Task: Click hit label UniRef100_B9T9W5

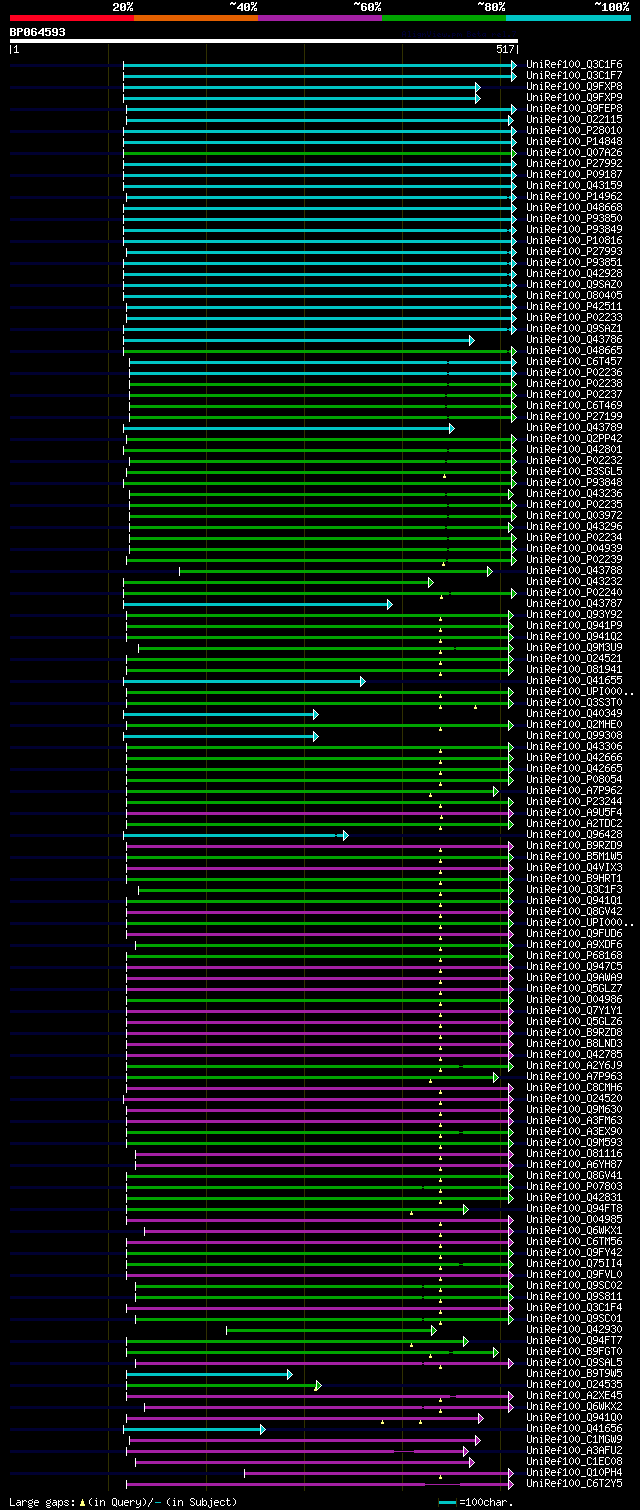Action: point(574,1374)
